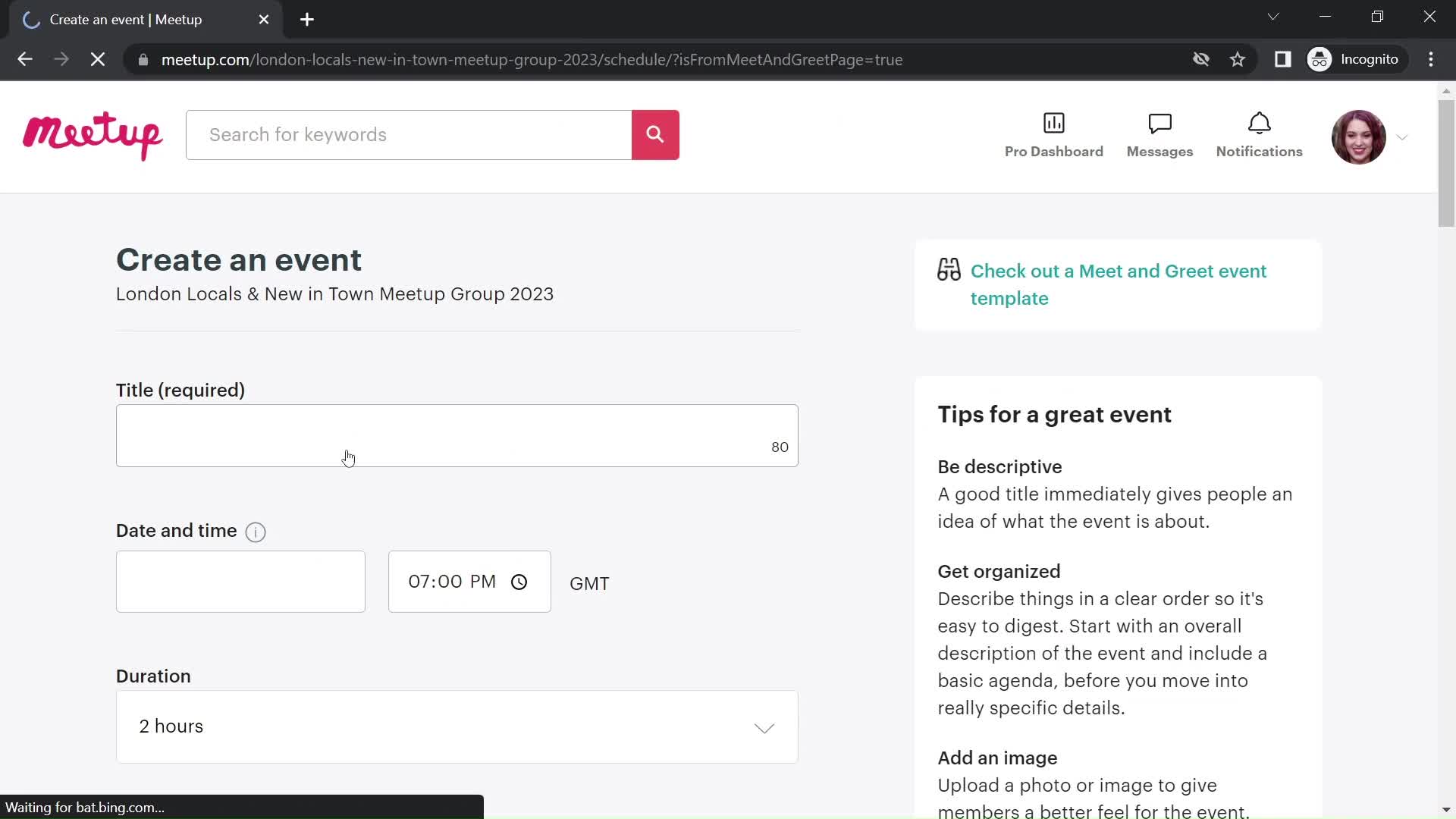1456x819 pixels.
Task: Click the browser extensions puzzle icon
Action: point(1283,59)
